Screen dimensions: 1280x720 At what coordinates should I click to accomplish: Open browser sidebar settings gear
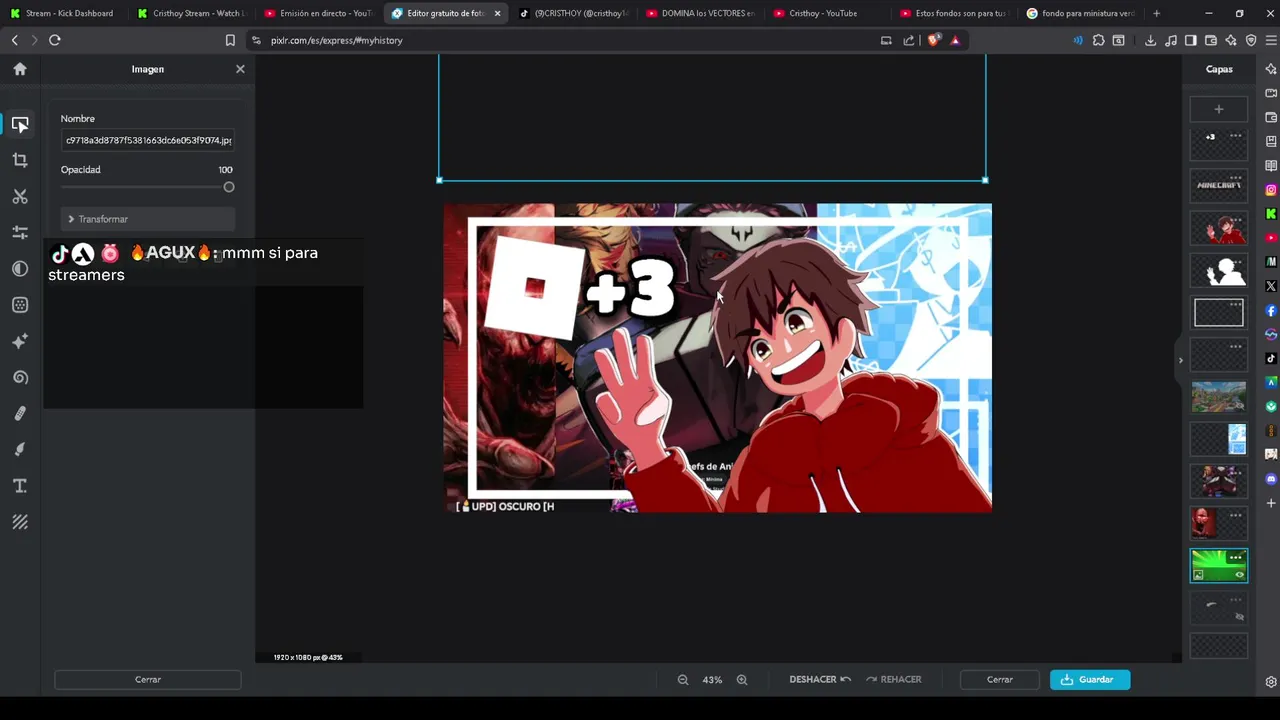[1271, 682]
